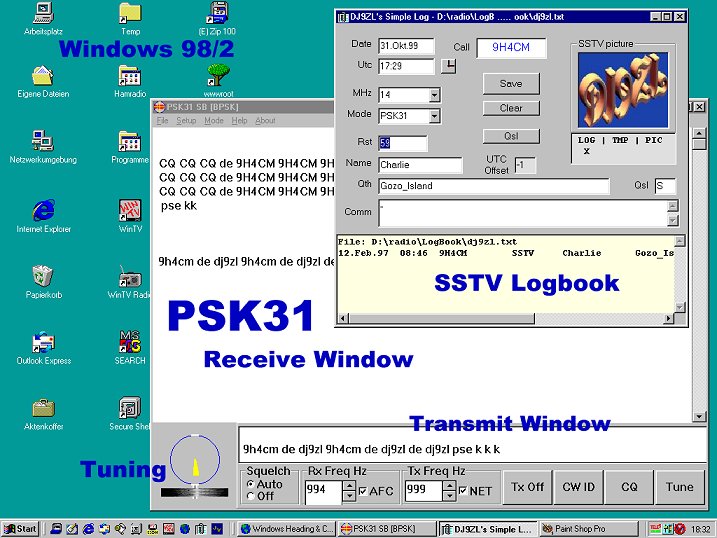Open the Mode menu in PSK31
This screenshot has height=538, width=717.
pos(214,120)
